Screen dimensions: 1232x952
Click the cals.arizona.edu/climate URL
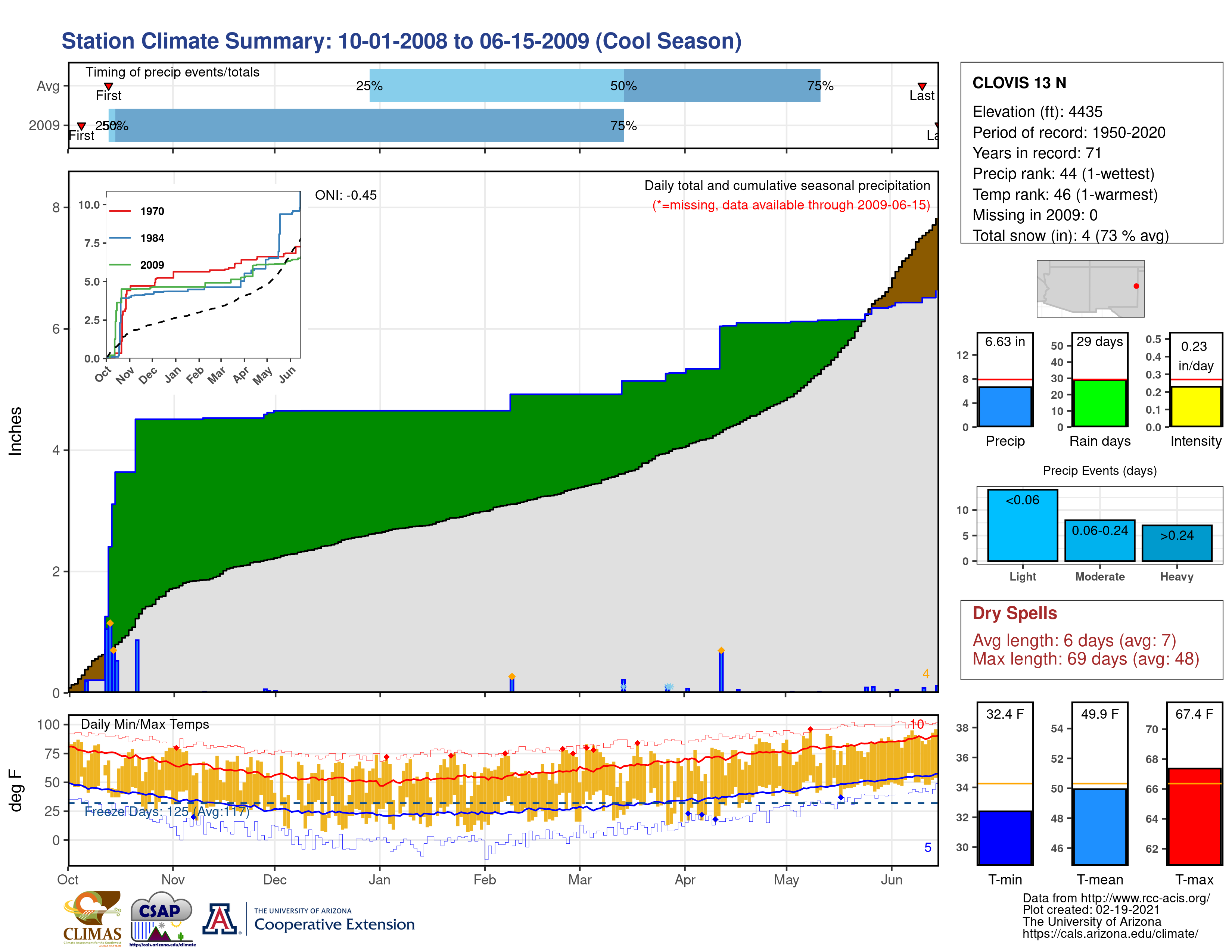[1110, 933]
